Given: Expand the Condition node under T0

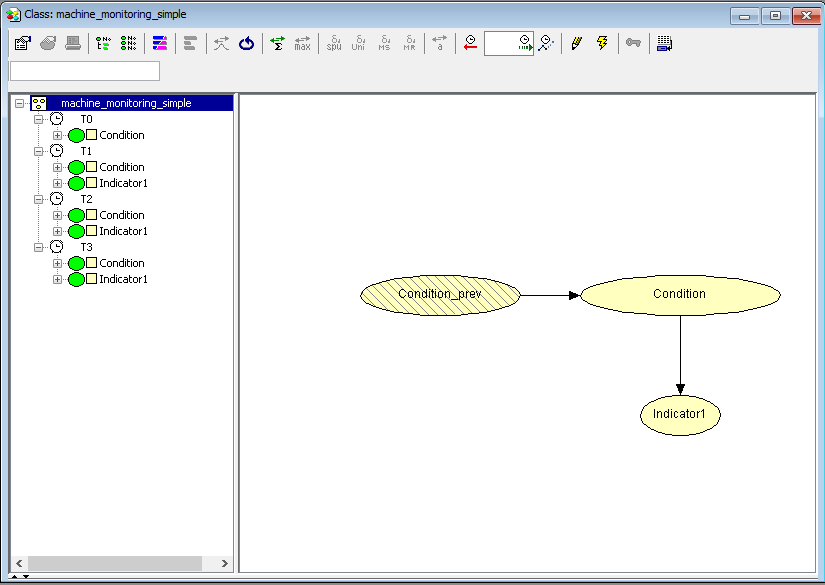Looking at the screenshot, I should tap(57, 135).
